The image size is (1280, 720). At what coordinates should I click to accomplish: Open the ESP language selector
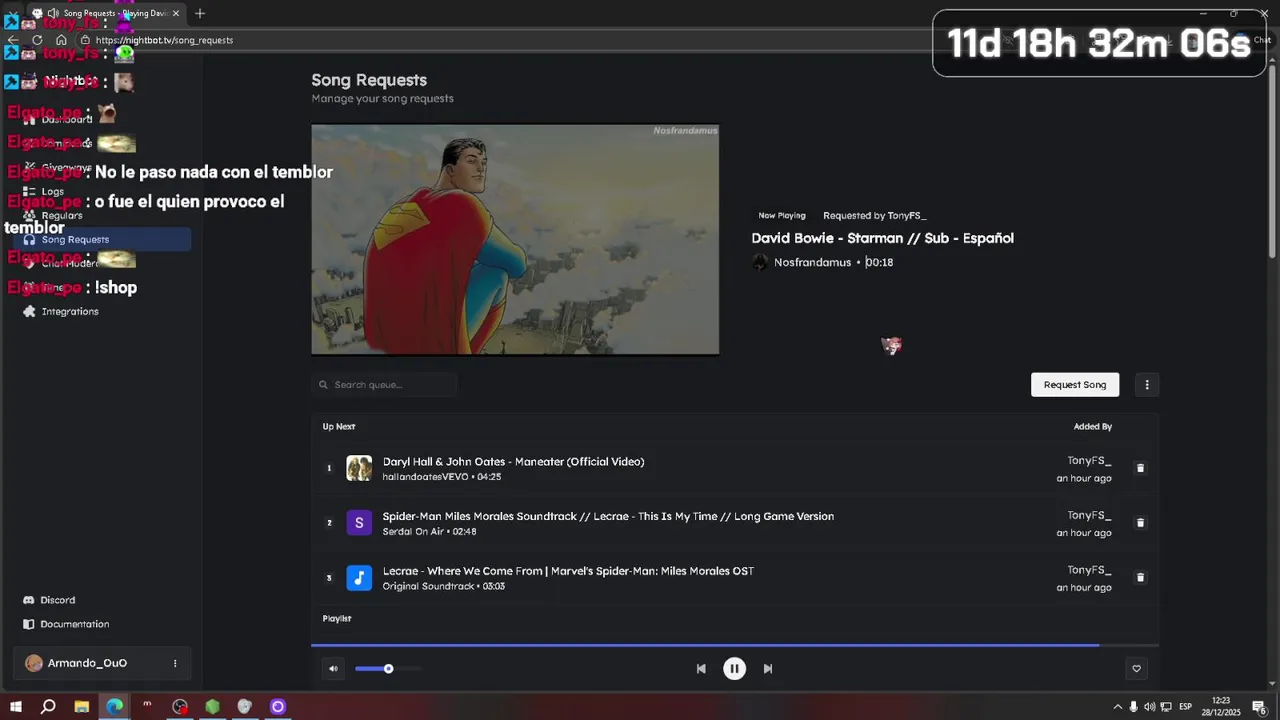pyautogui.click(x=1185, y=707)
